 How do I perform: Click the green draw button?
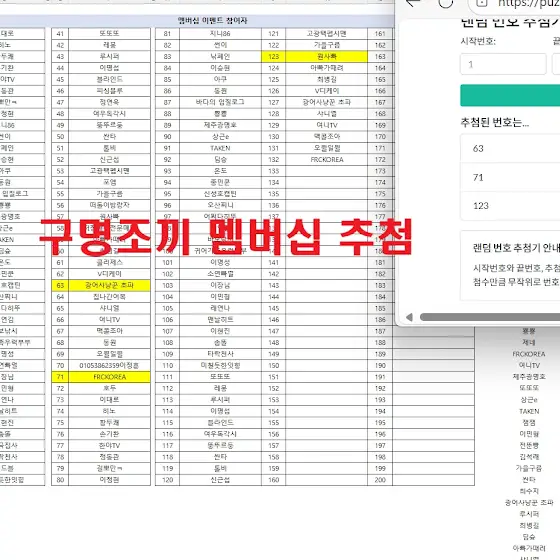click(510, 95)
